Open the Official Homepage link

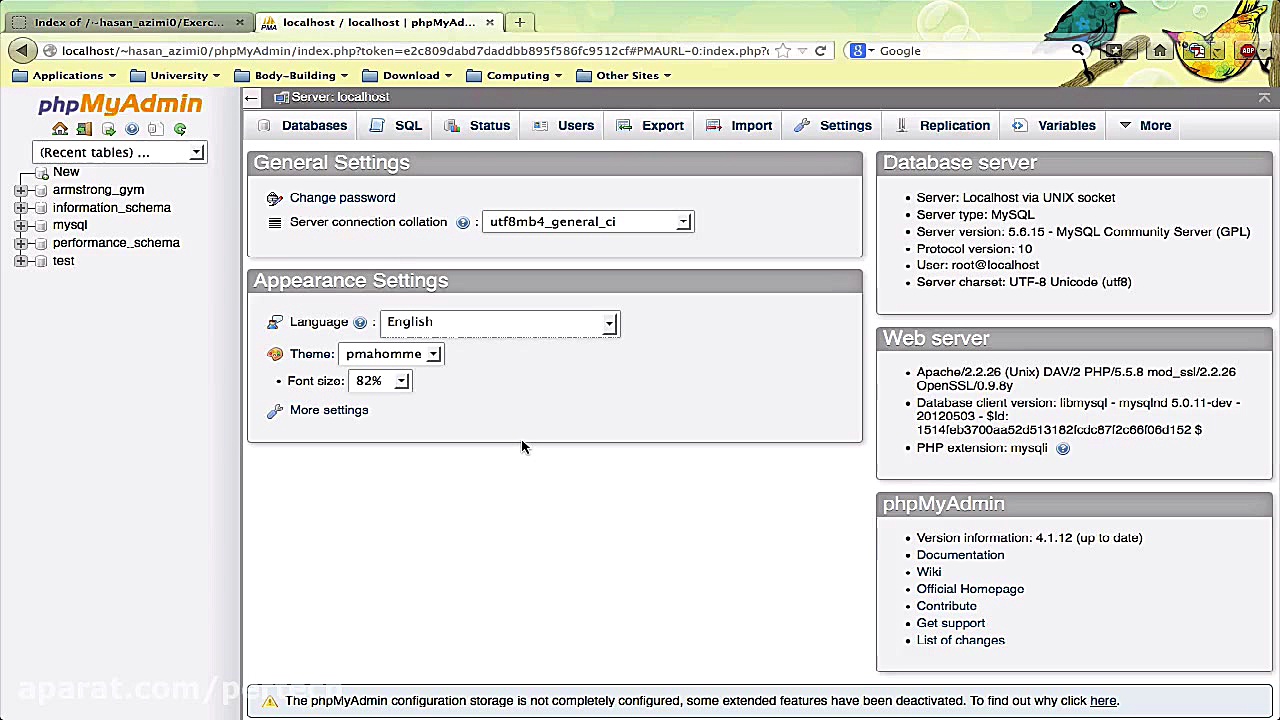970,589
